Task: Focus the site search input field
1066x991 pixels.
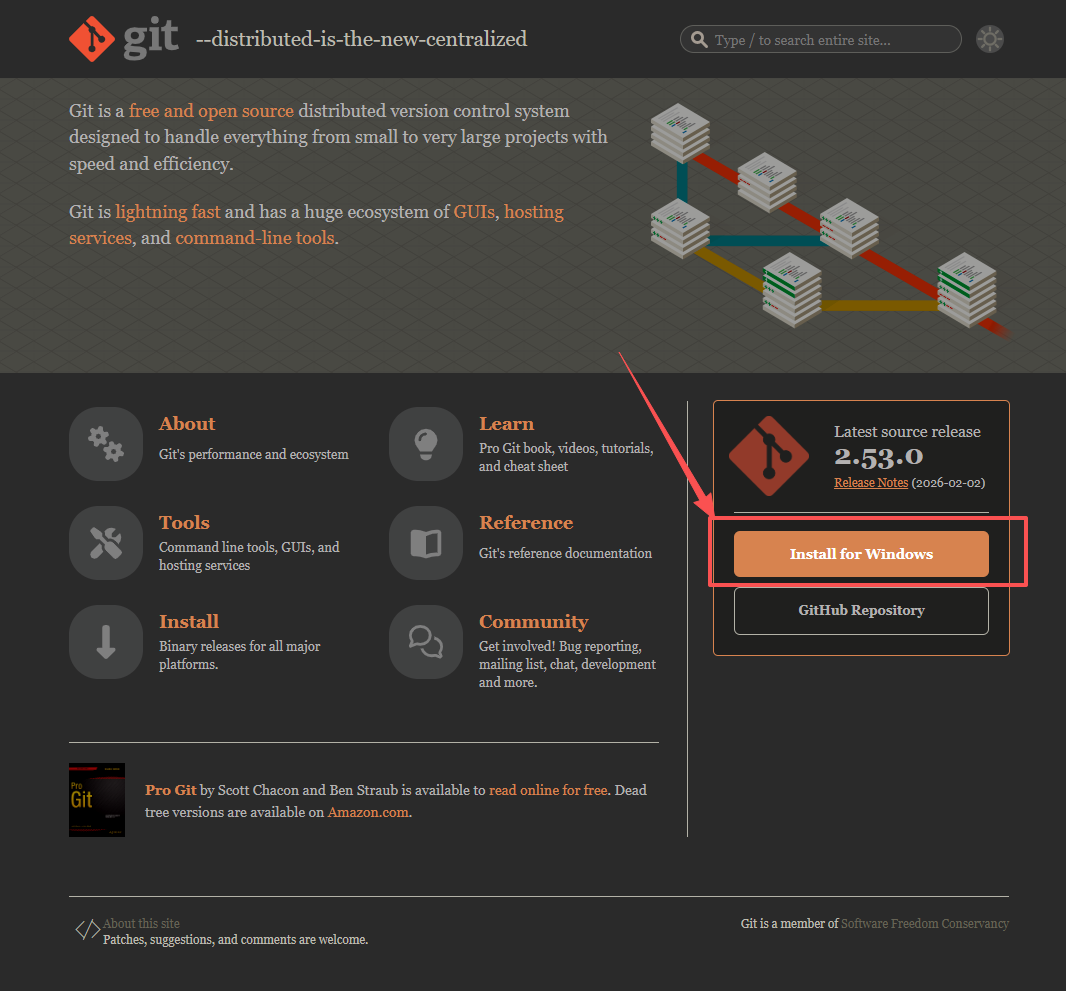Action: (x=830, y=40)
